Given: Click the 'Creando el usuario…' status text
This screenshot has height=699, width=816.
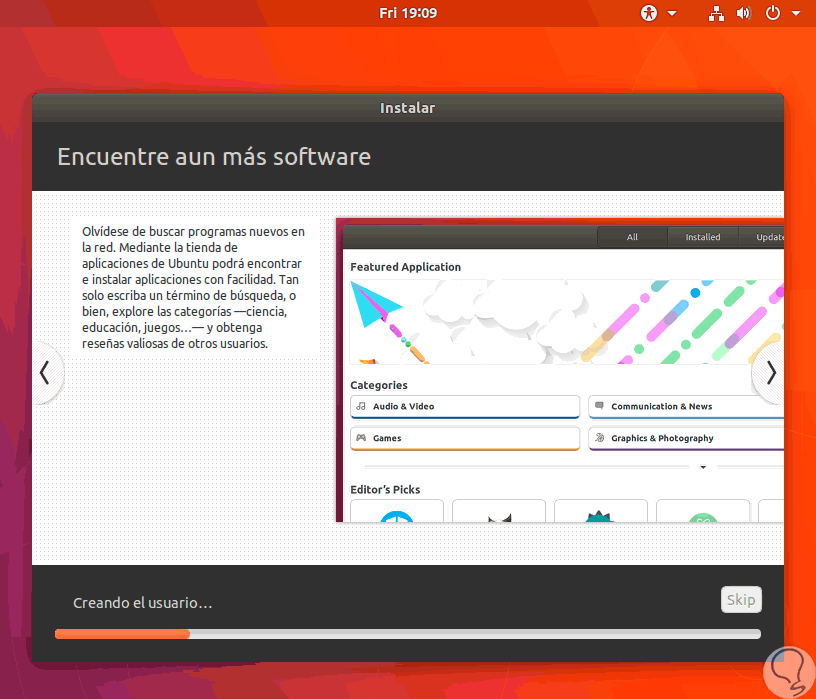Looking at the screenshot, I should pyautogui.click(x=143, y=603).
